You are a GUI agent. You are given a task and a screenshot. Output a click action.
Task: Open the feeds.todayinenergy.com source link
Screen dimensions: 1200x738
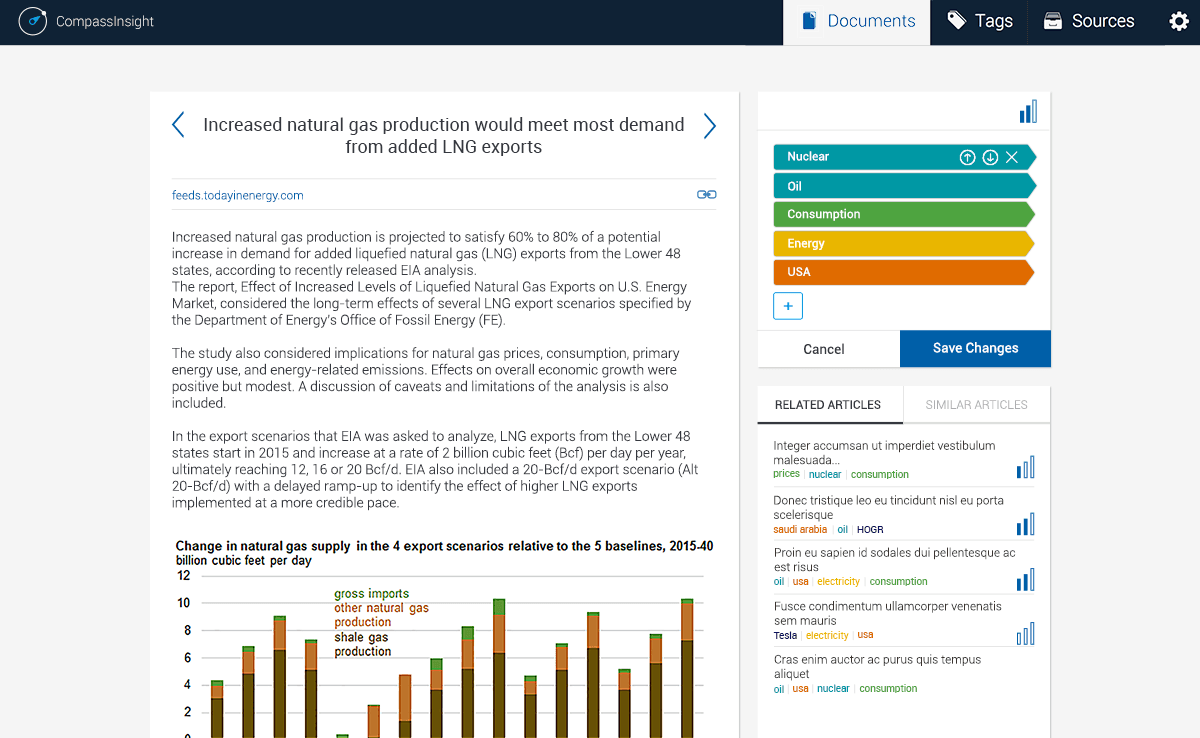point(238,196)
